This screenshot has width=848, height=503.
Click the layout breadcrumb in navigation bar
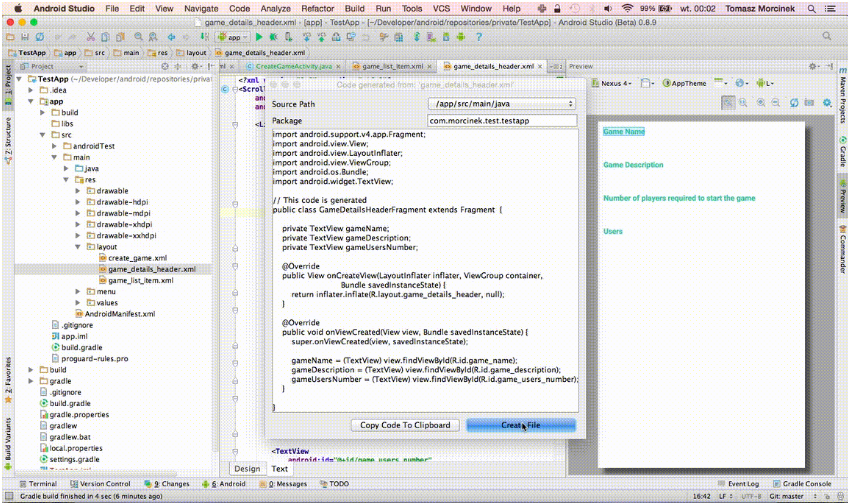(191, 52)
